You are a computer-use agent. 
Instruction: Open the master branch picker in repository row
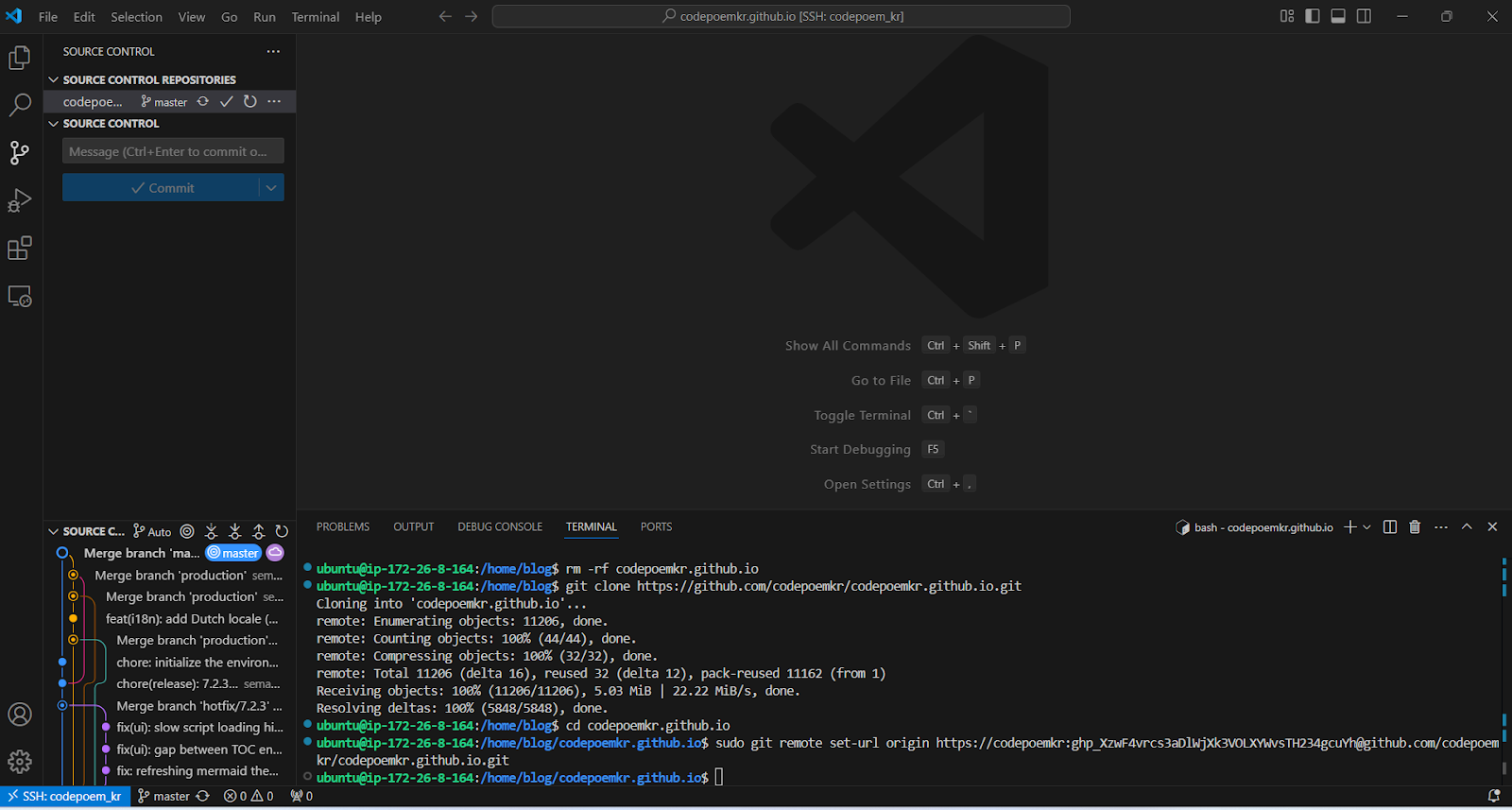click(163, 101)
